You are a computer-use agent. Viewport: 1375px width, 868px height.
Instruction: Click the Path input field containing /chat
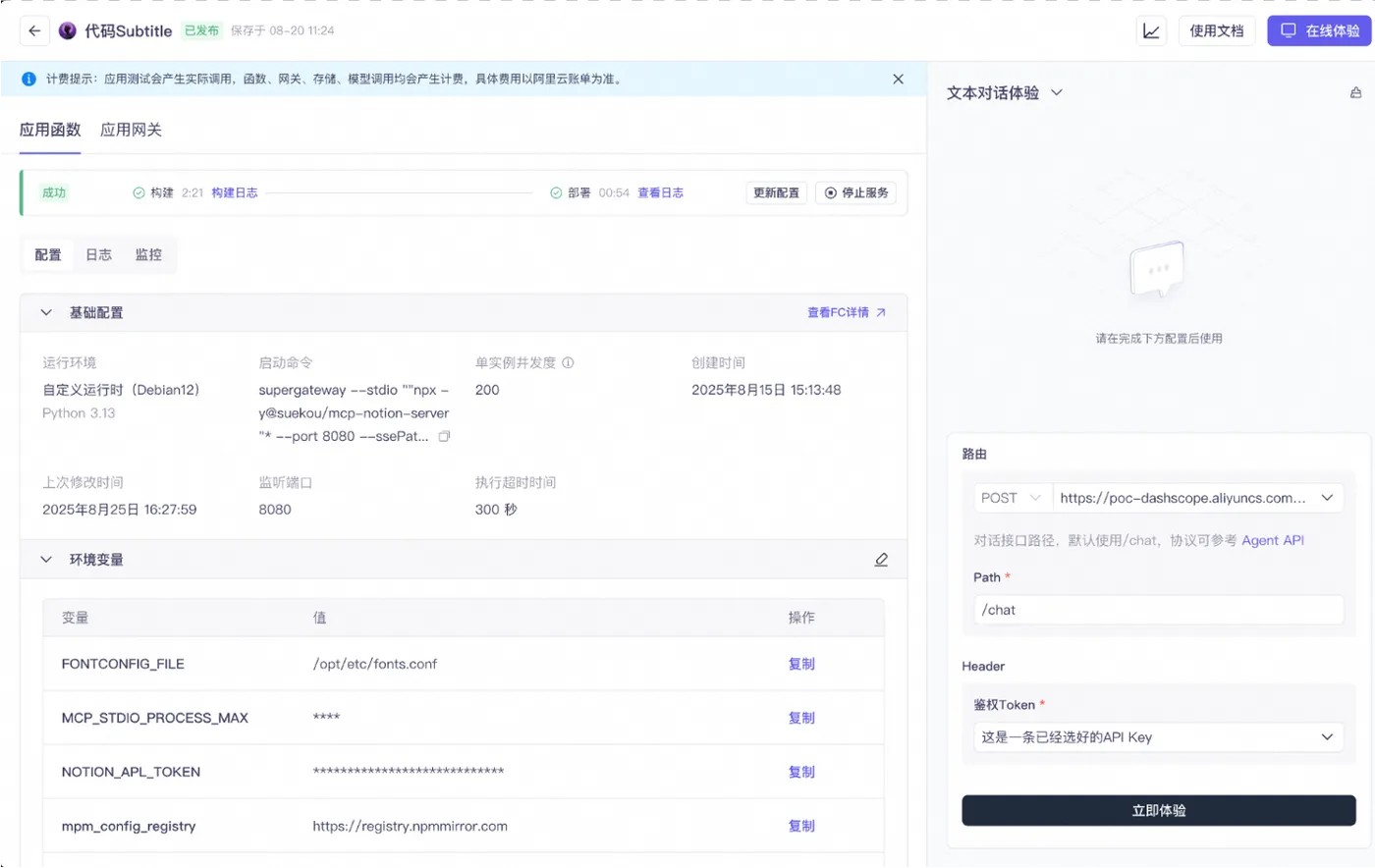click(1158, 610)
